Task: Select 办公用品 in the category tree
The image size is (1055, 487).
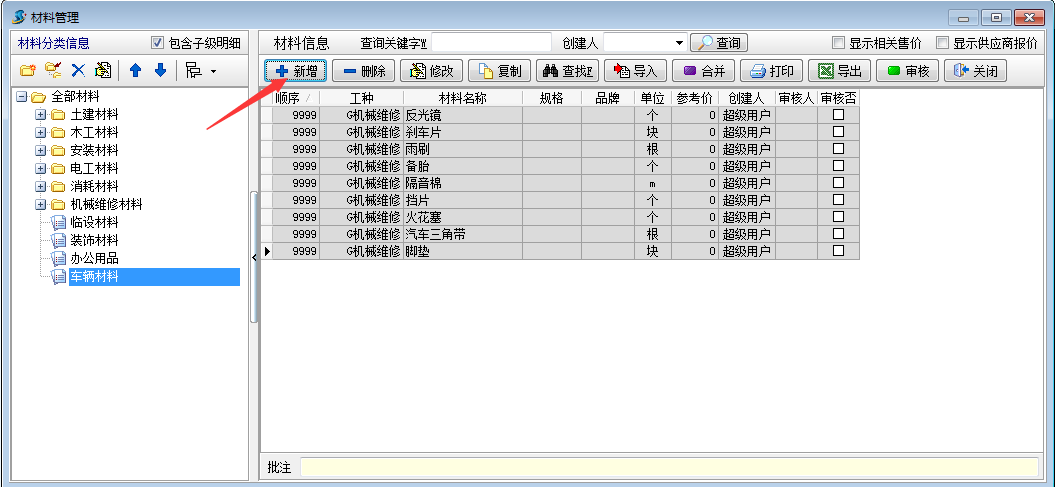Action: (94, 258)
